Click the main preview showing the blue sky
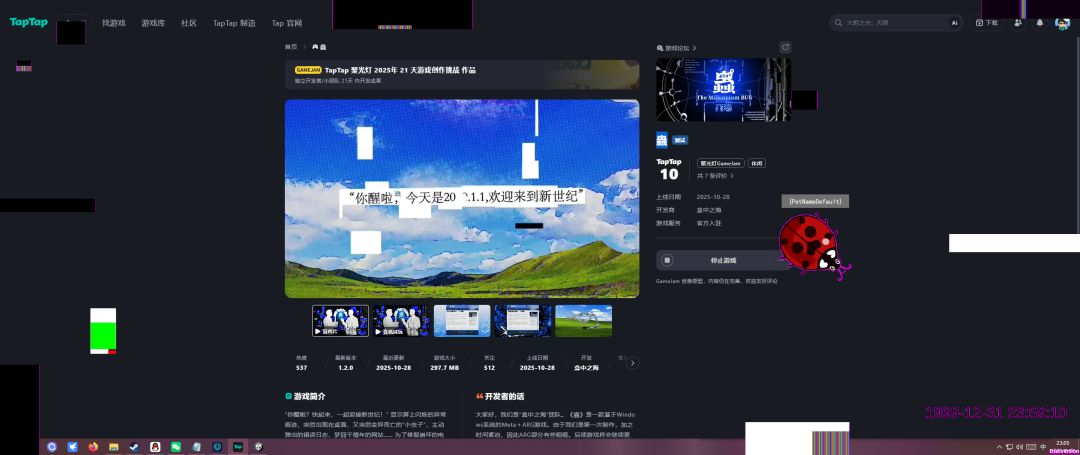Image resolution: width=1080 pixels, height=455 pixels. point(462,198)
